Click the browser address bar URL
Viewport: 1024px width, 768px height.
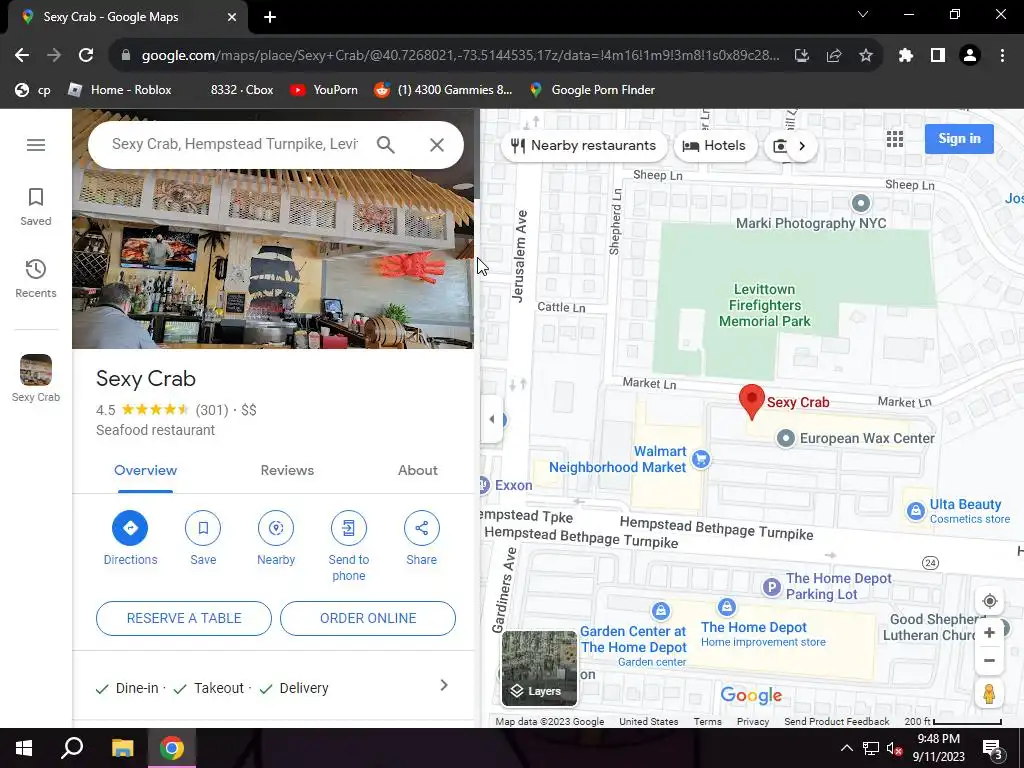460,56
